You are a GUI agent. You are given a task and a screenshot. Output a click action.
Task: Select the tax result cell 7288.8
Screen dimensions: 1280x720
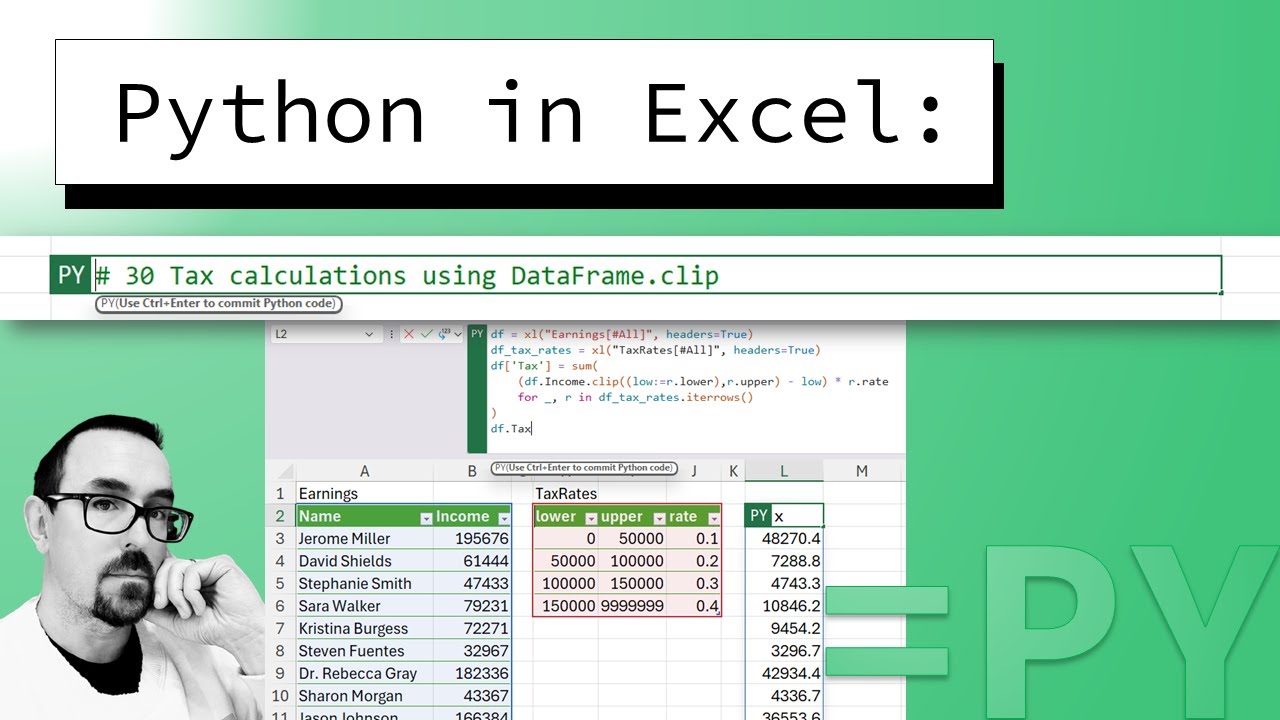click(x=784, y=561)
